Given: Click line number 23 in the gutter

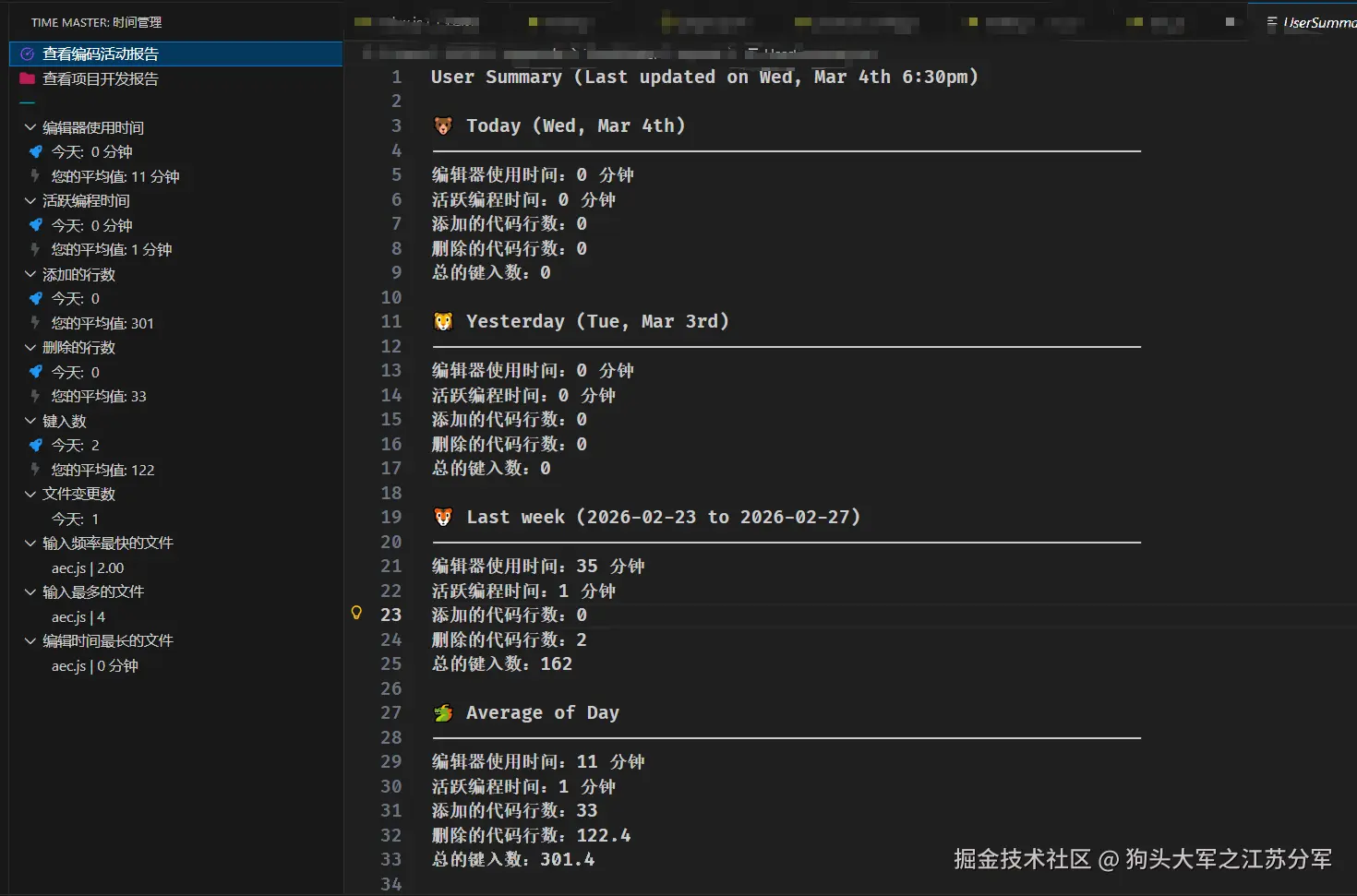Looking at the screenshot, I should [x=390, y=614].
